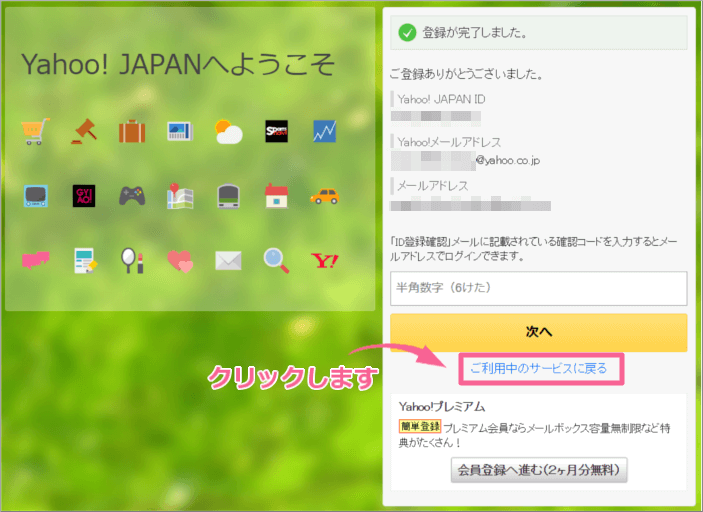Image resolution: width=703 pixels, height=512 pixels.
Task: Open the Beauty mirror and lipstick icon
Action: (x=132, y=260)
